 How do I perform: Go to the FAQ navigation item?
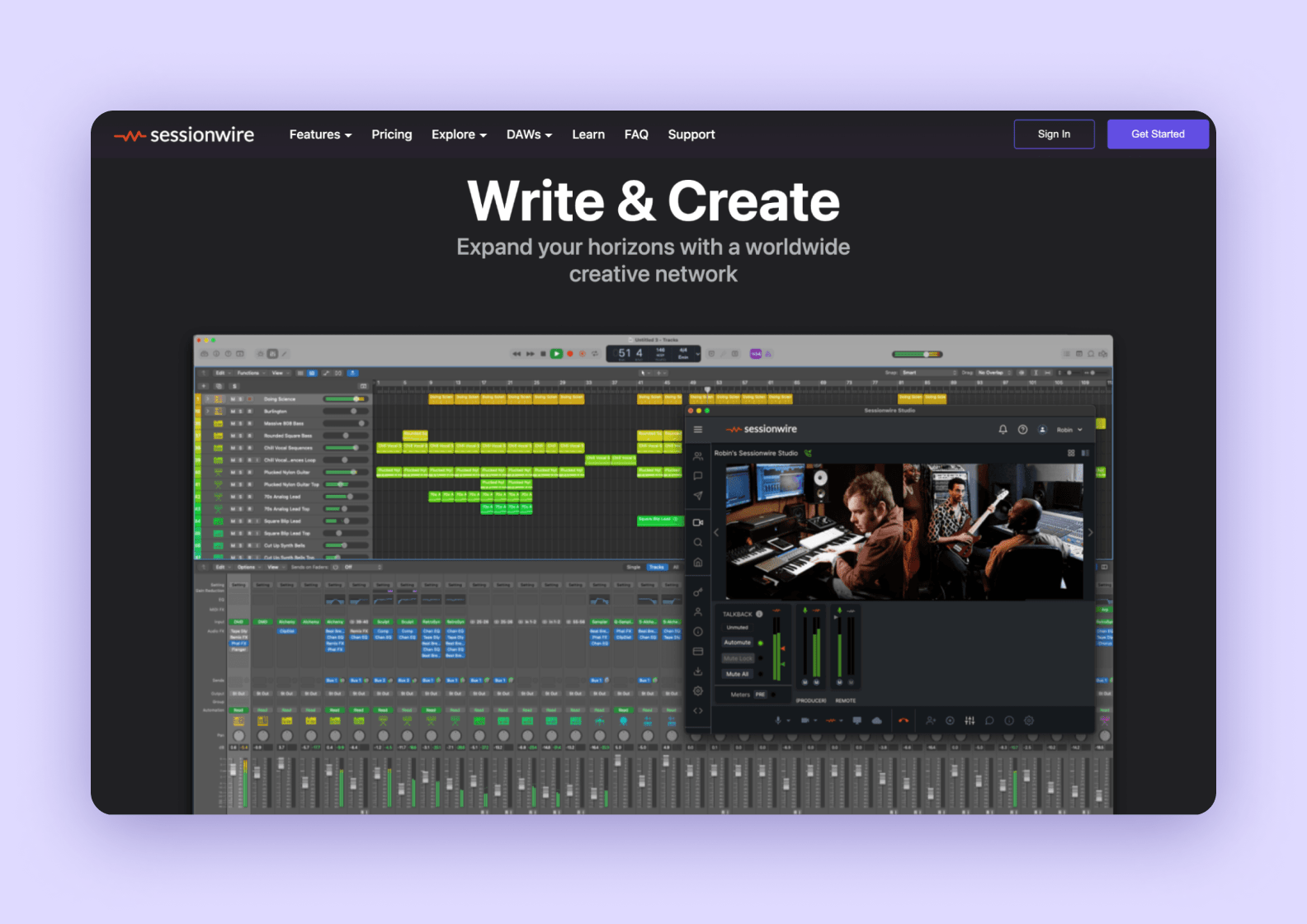tap(636, 134)
